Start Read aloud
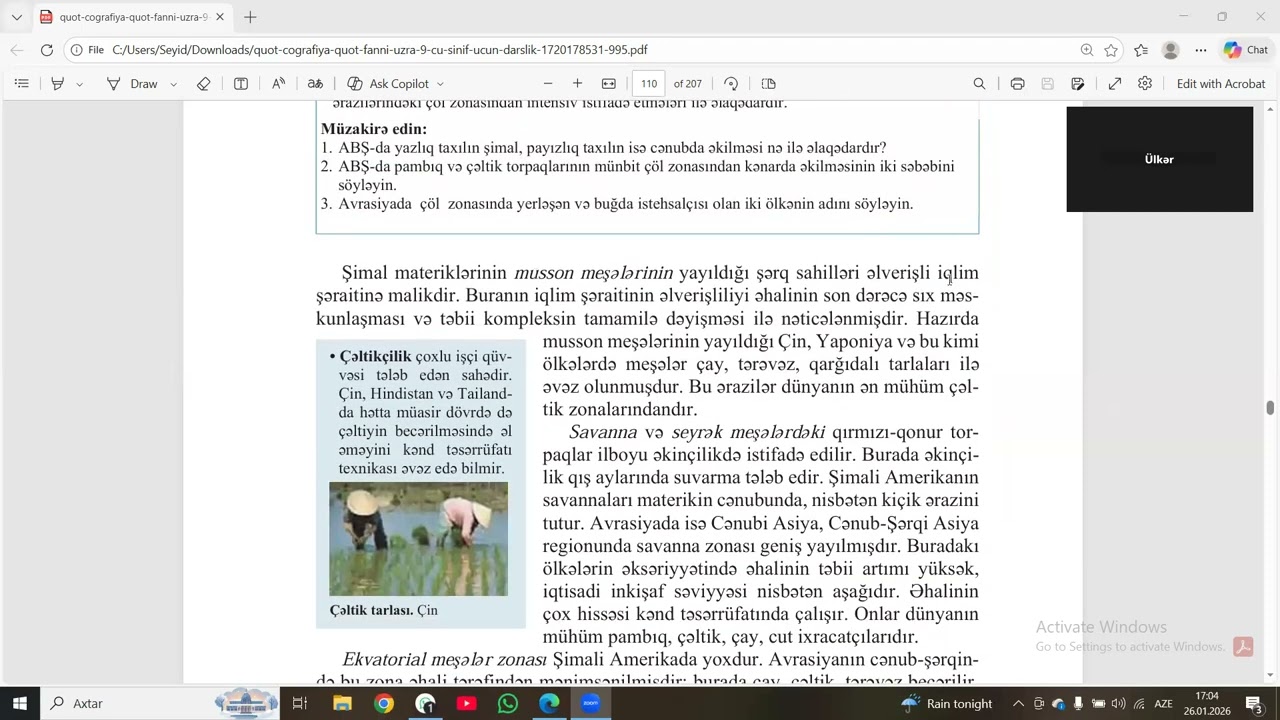This screenshot has width=1280, height=720. [279, 84]
